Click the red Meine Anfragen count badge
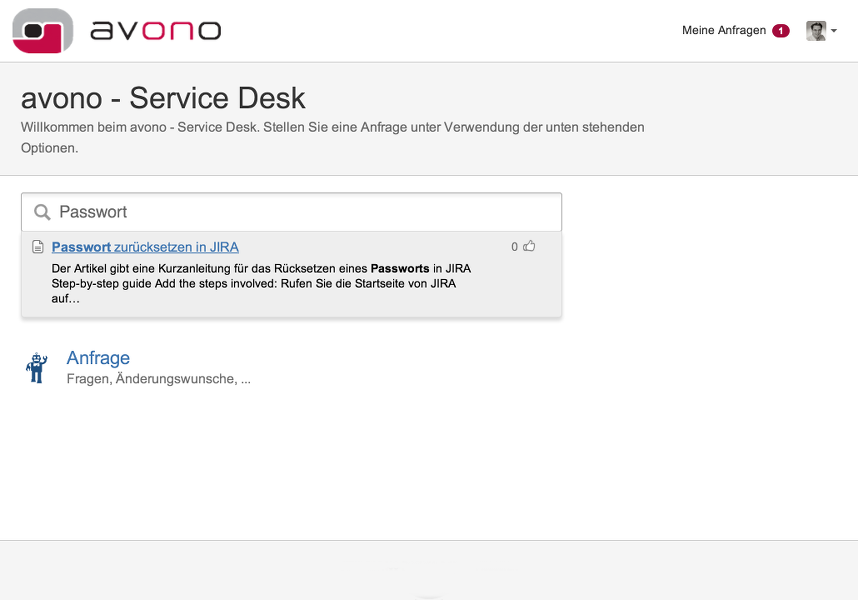858x600 pixels. 781,31
